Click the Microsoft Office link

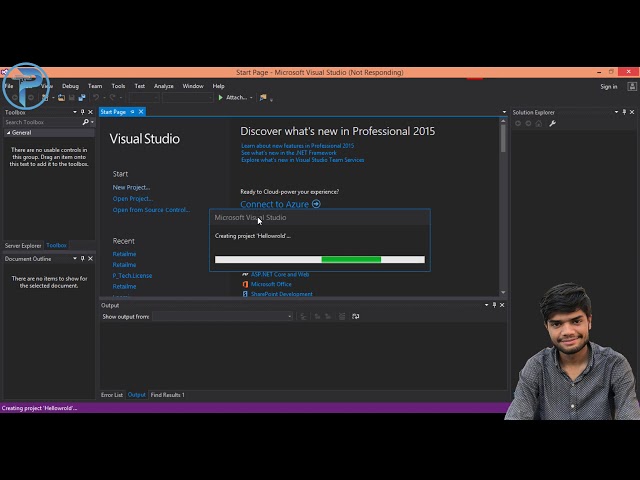tap(271, 284)
